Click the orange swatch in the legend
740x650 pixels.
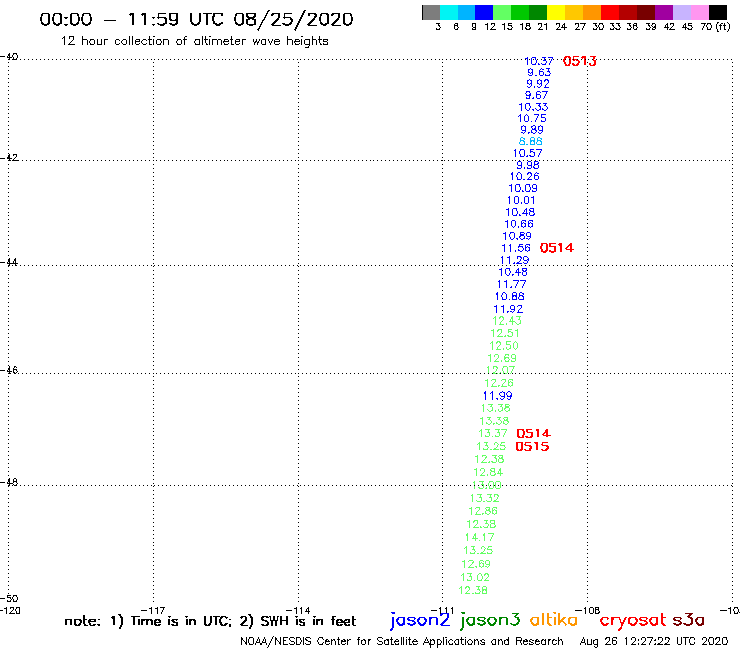click(592, 12)
